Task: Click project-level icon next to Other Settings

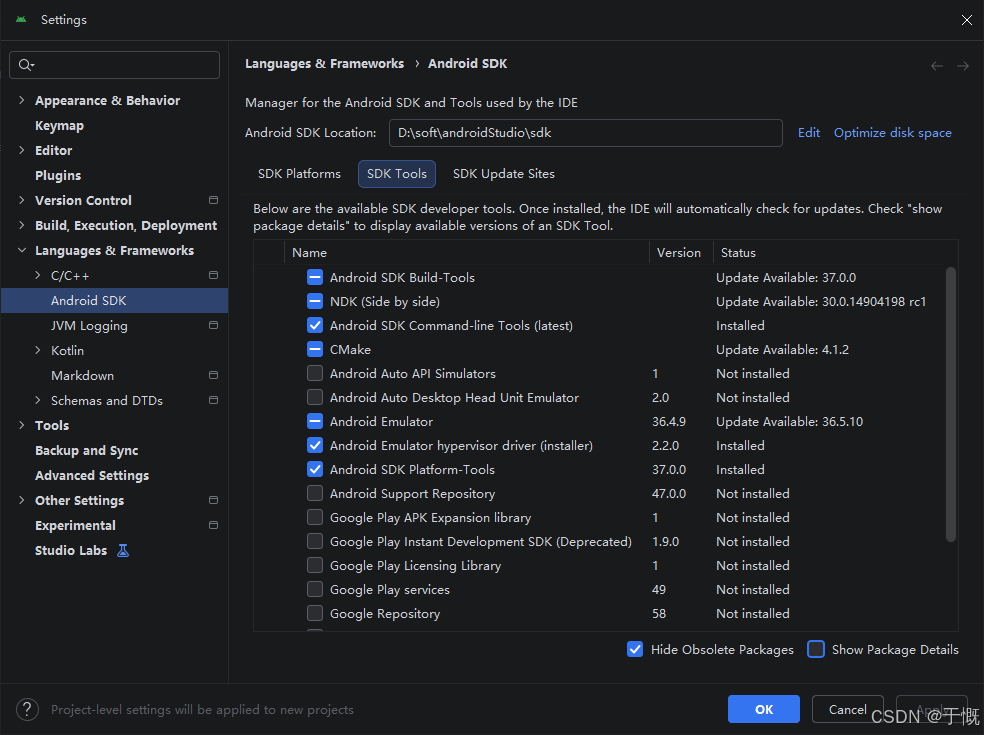Action: coord(213,500)
